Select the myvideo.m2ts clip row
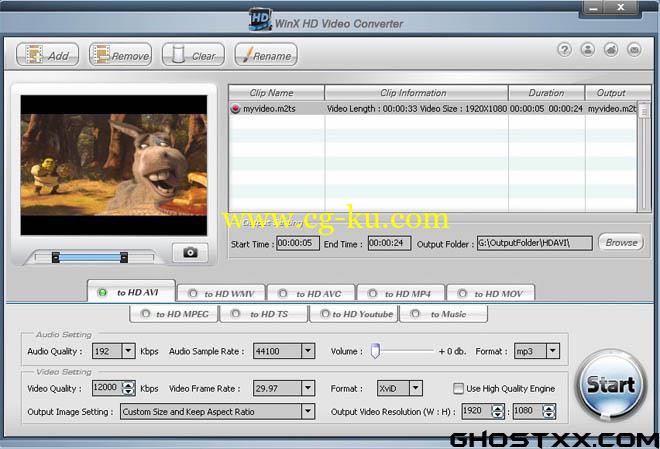 [x=433, y=109]
